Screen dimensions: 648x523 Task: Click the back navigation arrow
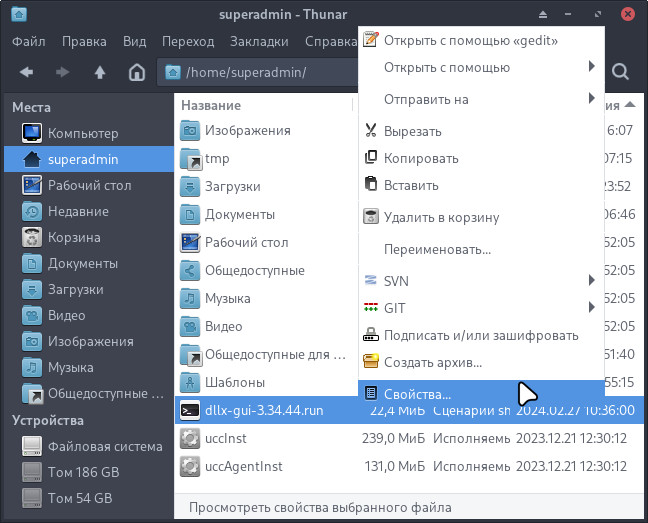[x=27, y=72]
